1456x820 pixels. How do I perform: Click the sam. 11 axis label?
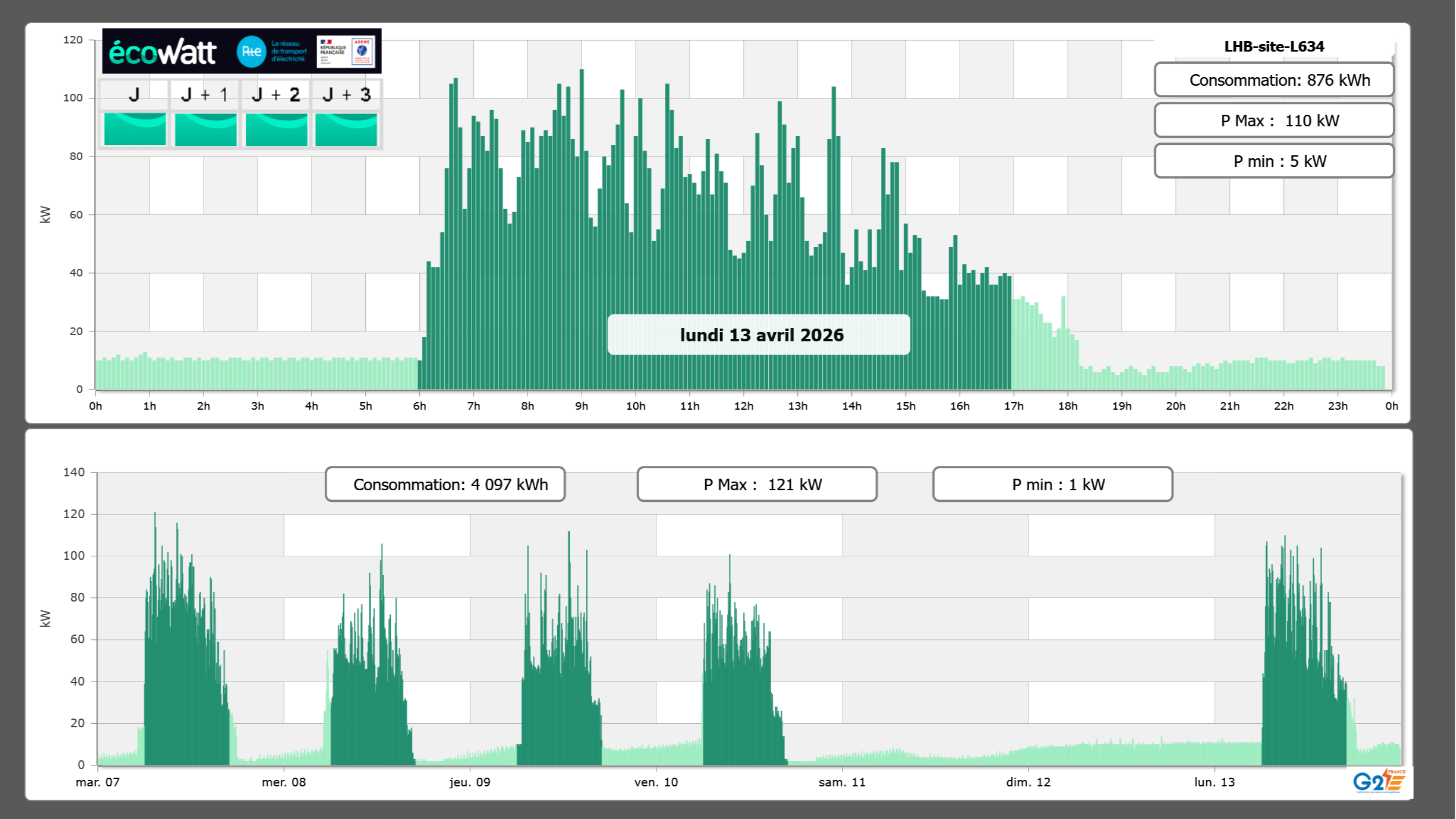point(842,782)
